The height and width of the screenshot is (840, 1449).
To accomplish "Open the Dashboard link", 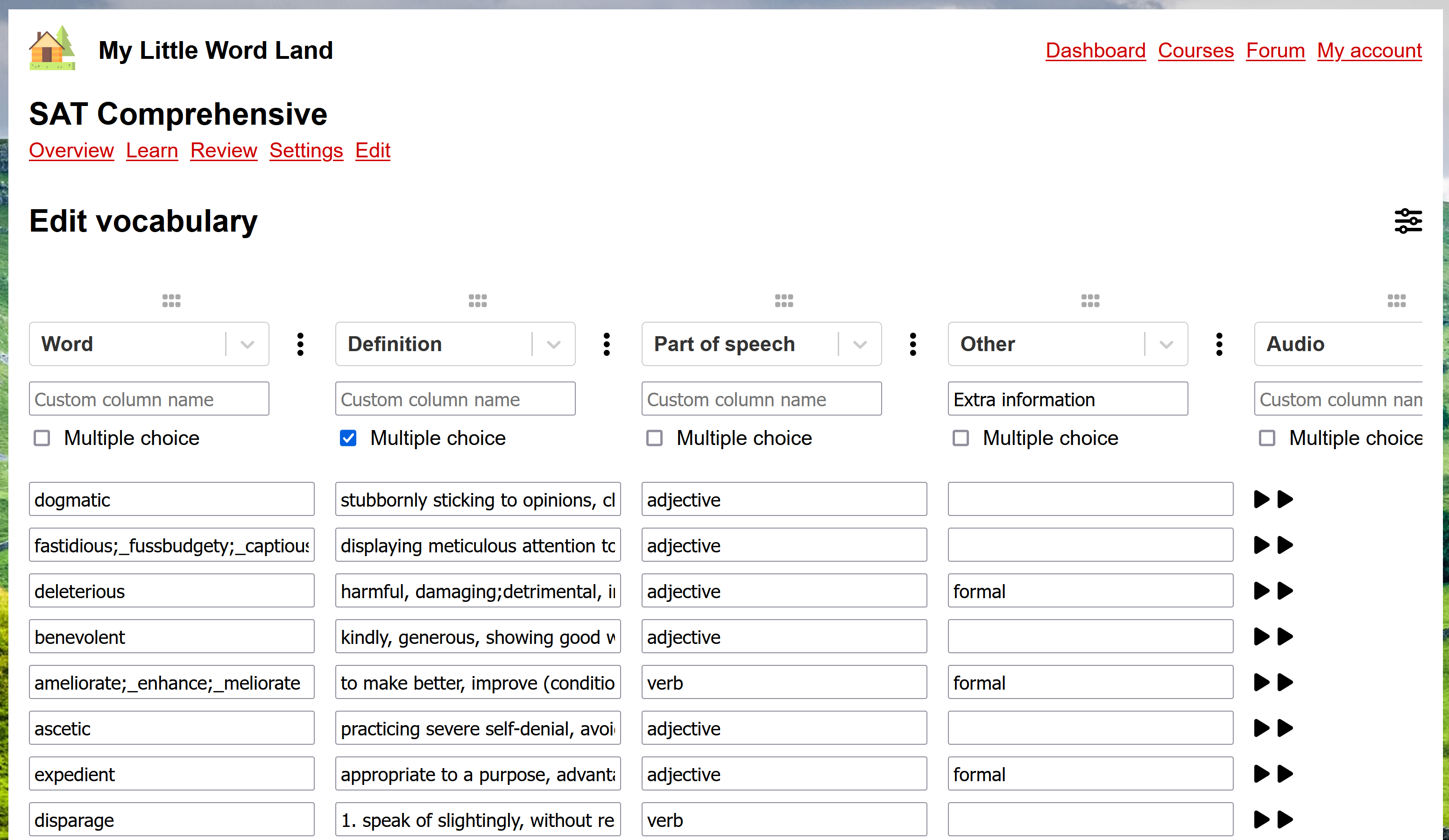I will pyautogui.click(x=1096, y=50).
